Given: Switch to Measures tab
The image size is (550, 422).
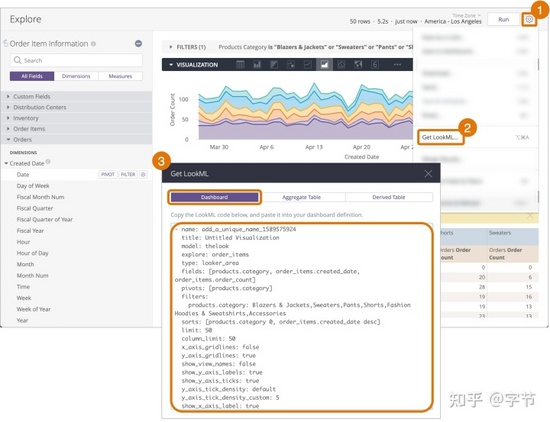Looking at the screenshot, I should tap(120, 76).
